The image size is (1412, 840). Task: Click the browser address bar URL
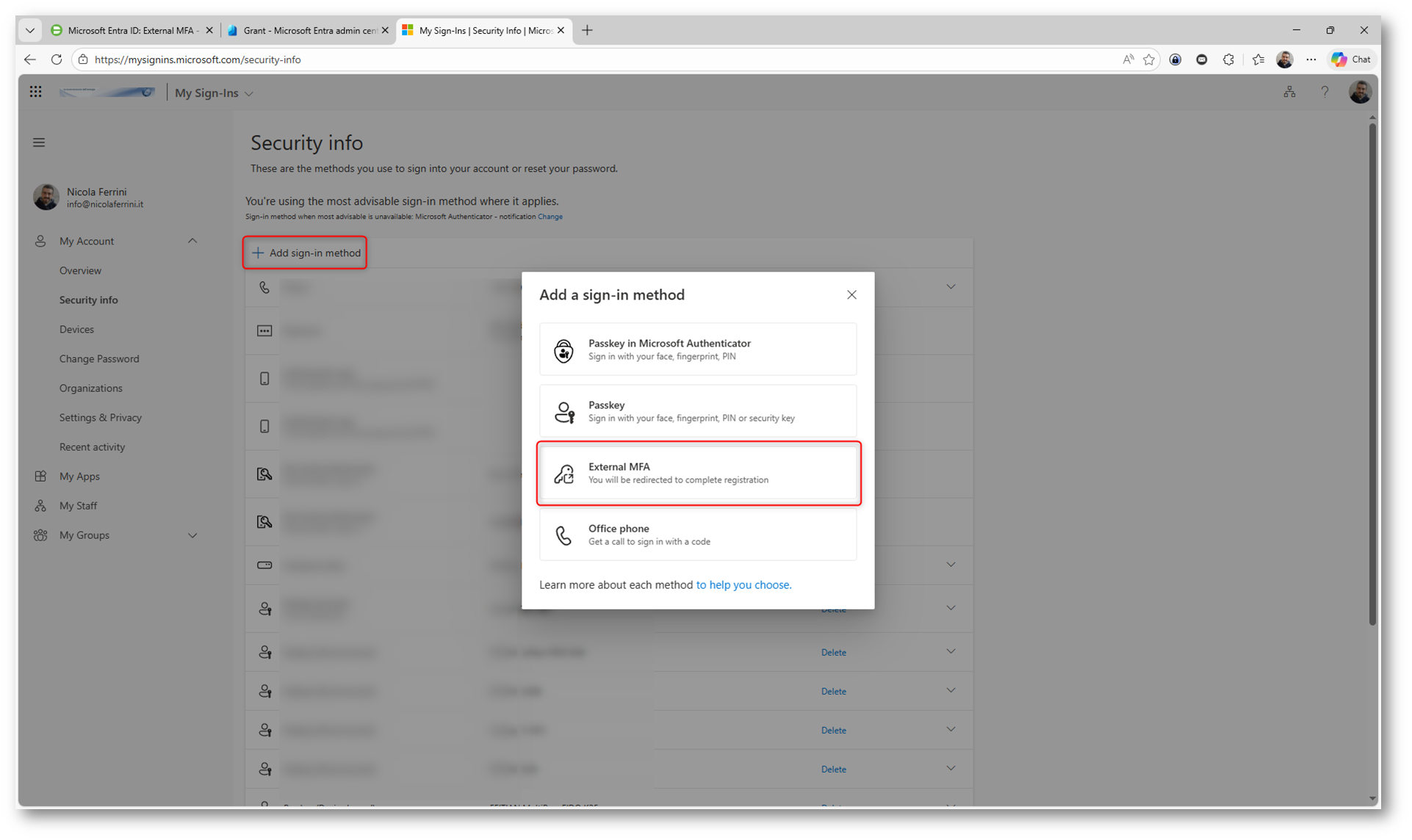[198, 59]
